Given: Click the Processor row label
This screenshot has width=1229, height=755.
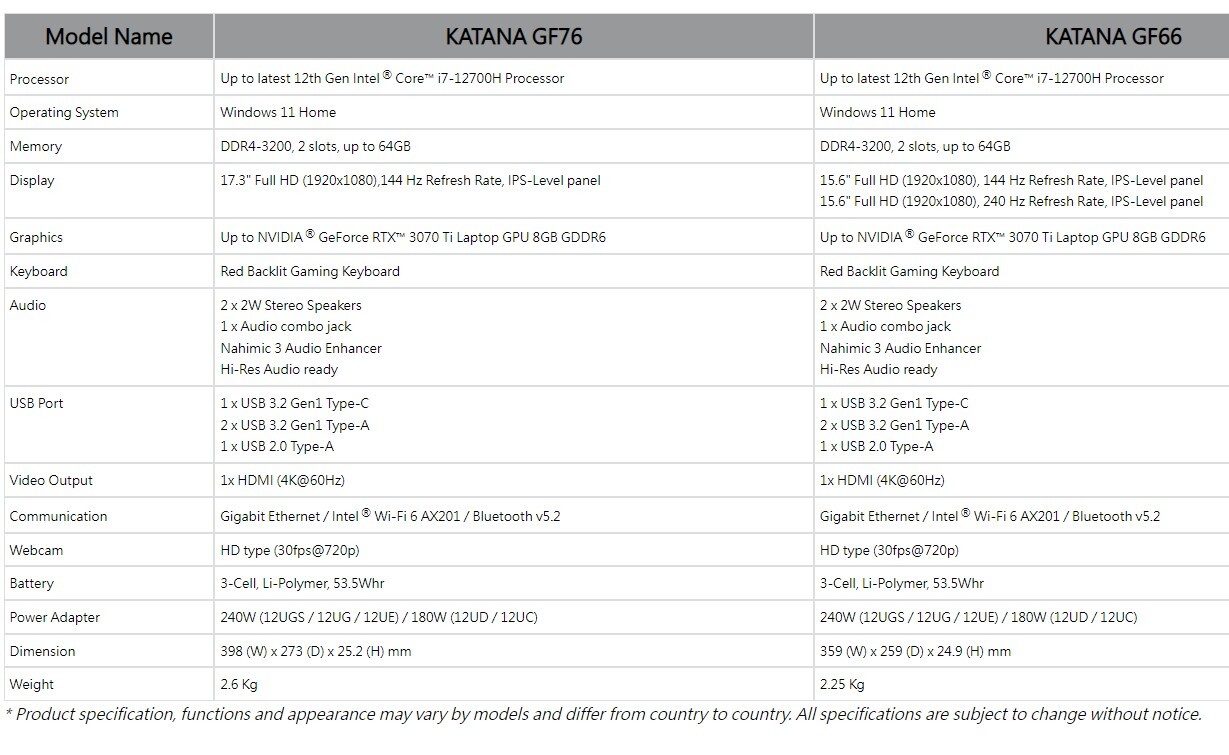Looking at the screenshot, I should pos(40,79).
